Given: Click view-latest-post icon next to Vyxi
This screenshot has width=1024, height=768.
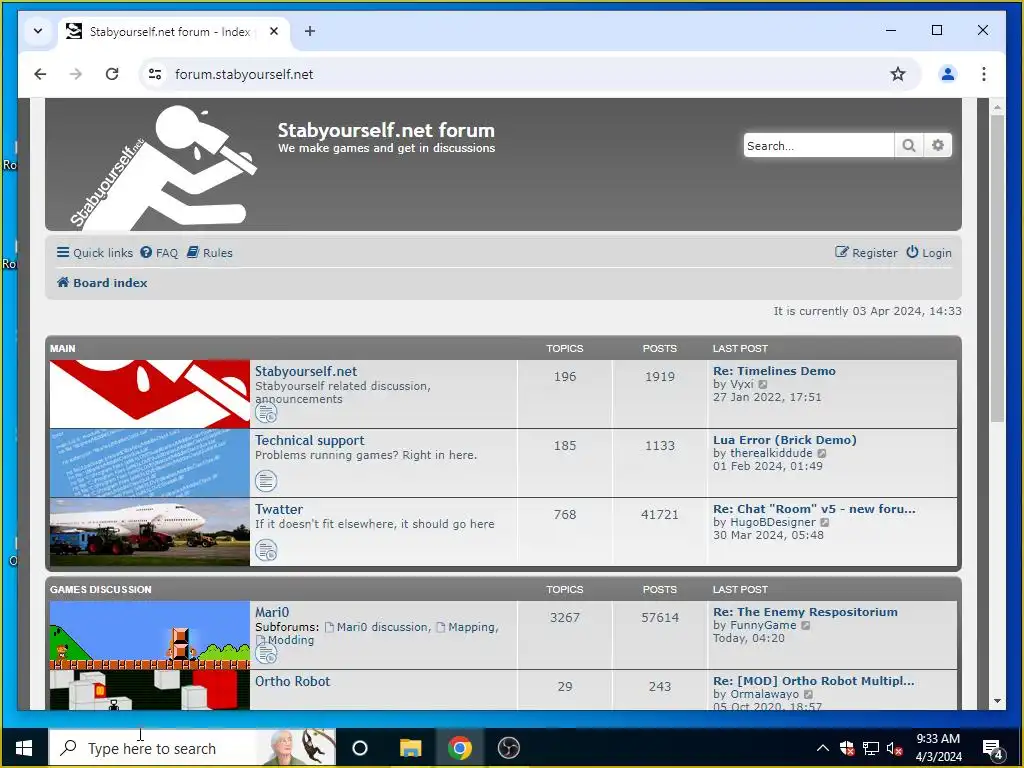Looking at the screenshot, I should (x=763, y=385).
